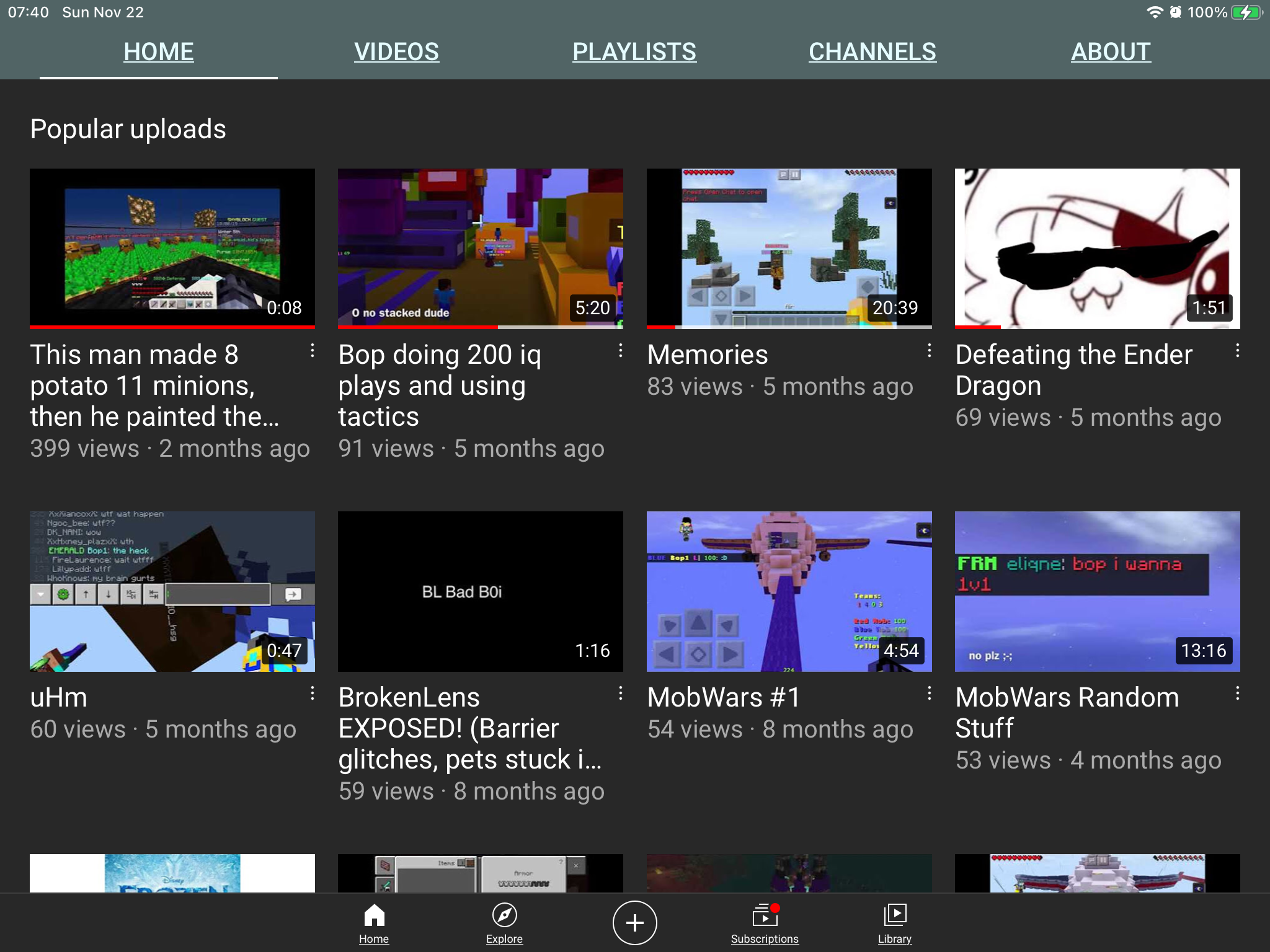Play the BL Bad B0i thumbnail video
The height and width of the screenshot is (952, 1270).
tap(481, 591)
